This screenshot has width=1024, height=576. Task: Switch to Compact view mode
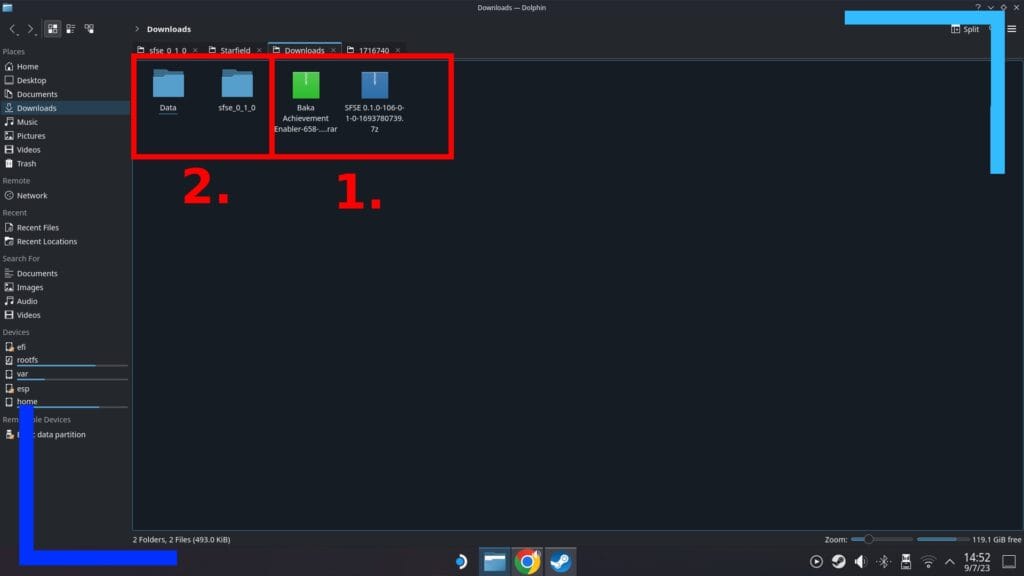click(71, 29)
